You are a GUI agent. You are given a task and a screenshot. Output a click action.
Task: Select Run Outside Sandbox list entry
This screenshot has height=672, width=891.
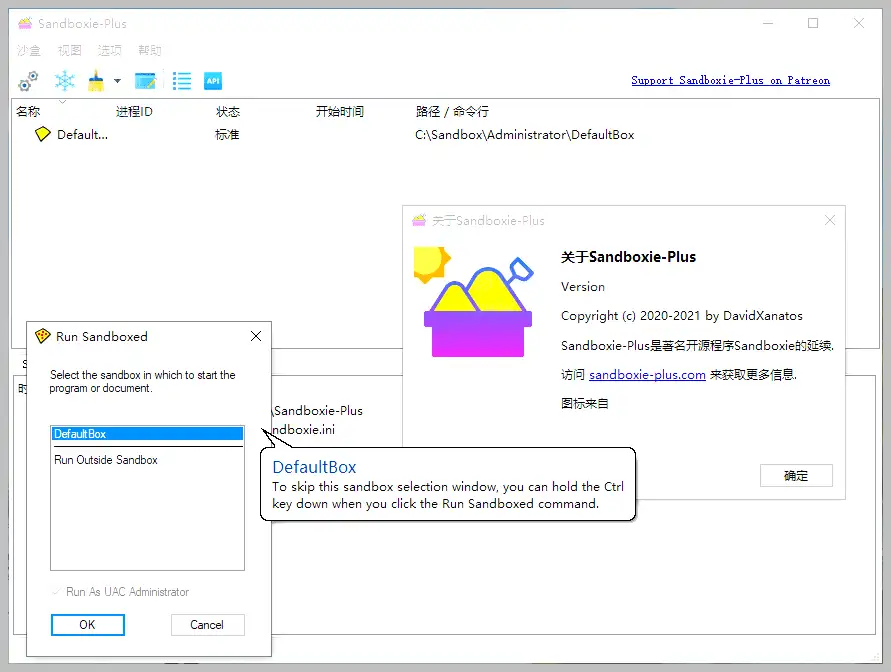[x=106, y=460]
